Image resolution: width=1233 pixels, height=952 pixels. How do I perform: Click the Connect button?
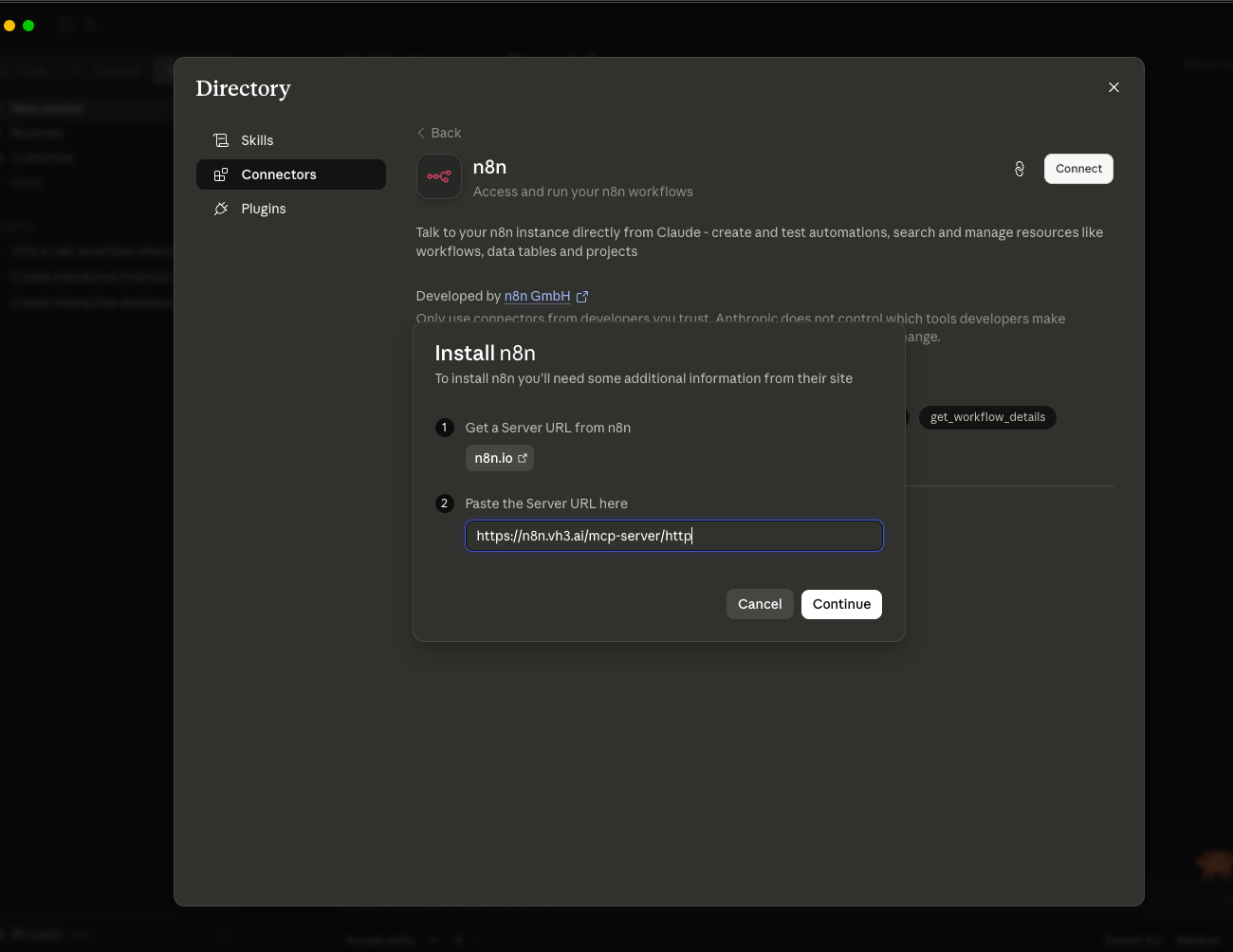1078,169
